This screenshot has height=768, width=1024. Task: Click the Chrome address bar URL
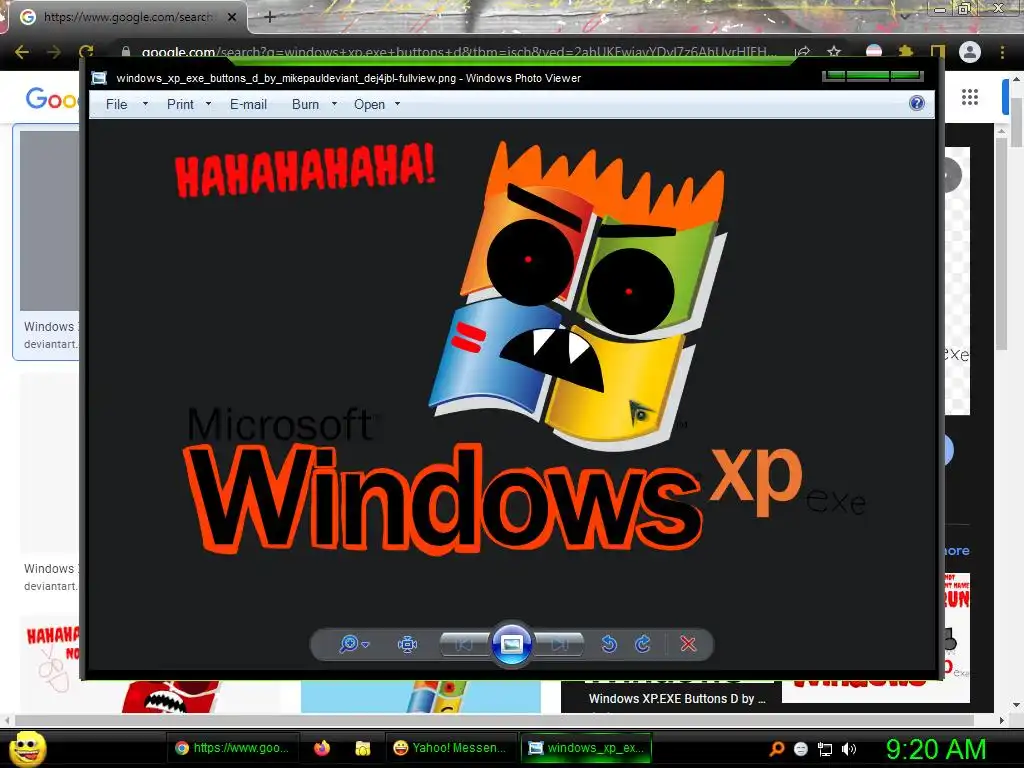tap(458, 52)
